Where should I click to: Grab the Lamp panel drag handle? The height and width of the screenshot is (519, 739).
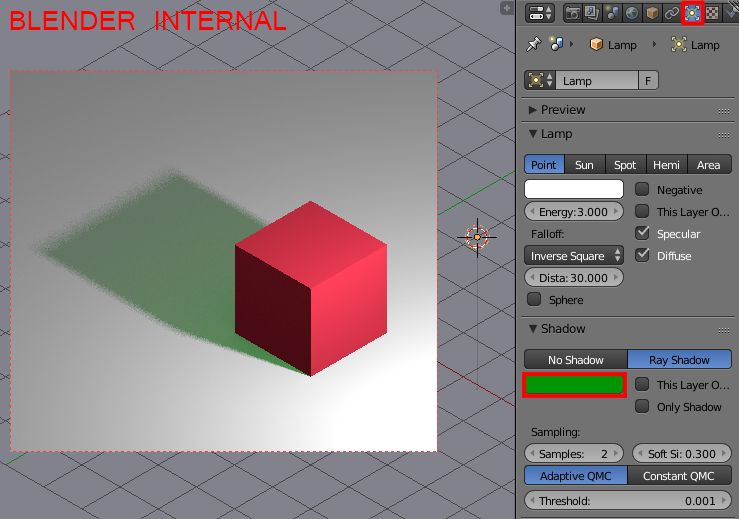[724, 135]
